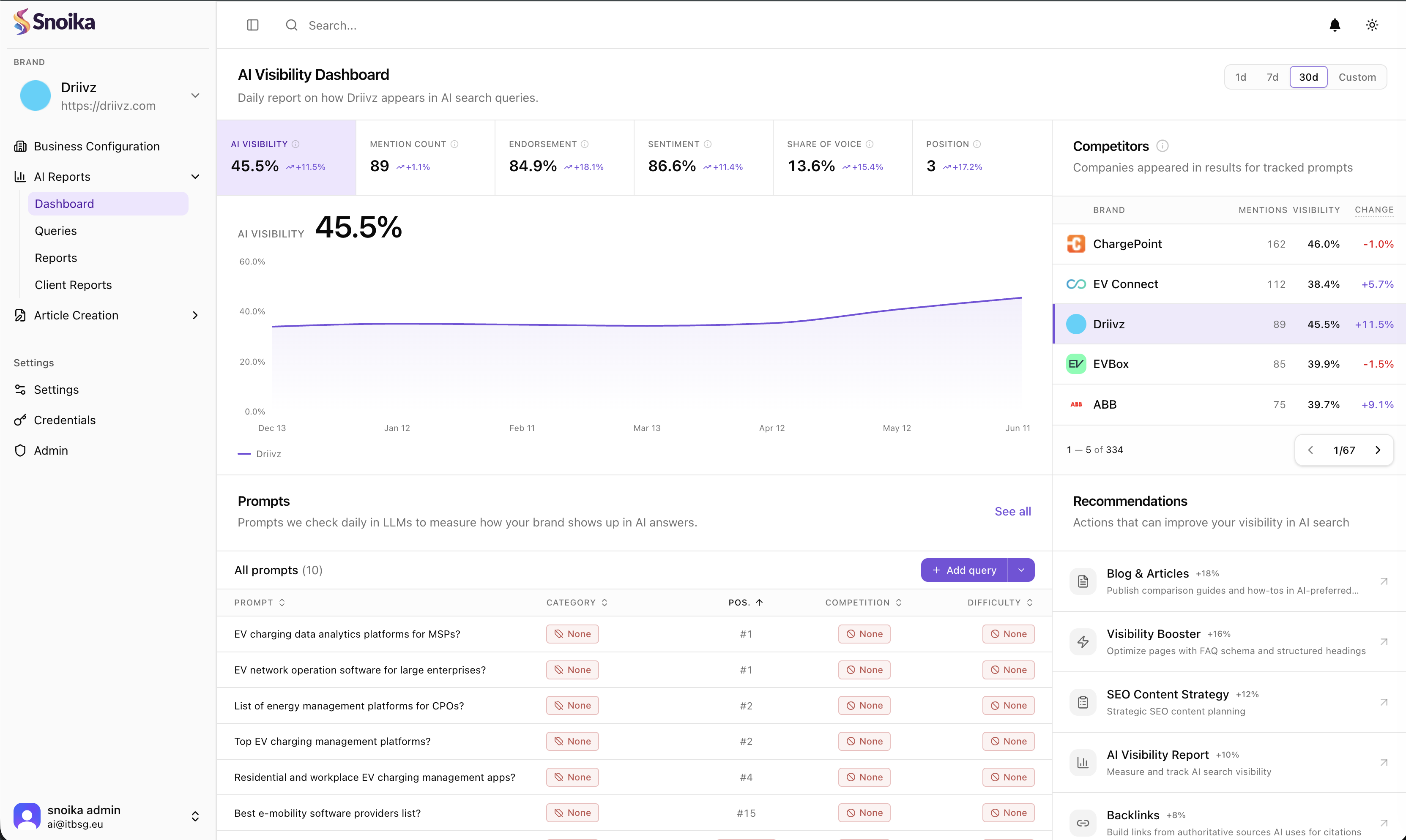Click the search magnifier icon
This screenshot has width=1406, height=840.
(291, 25)
